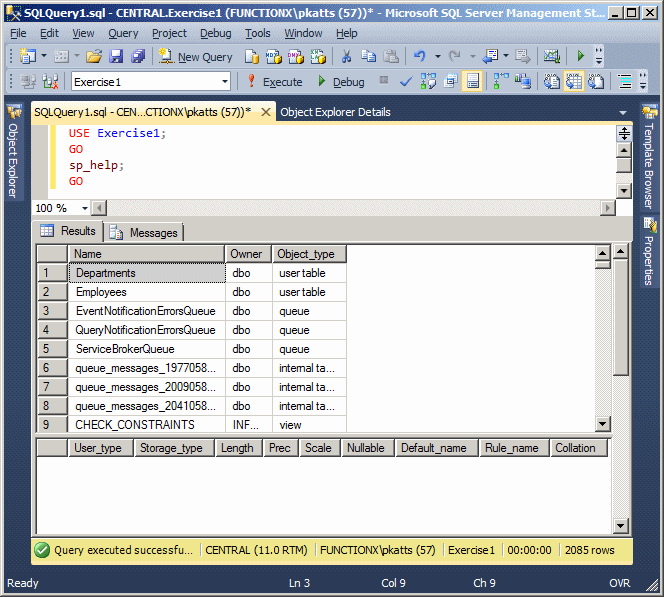The width and height of the screenshot is (664, 597).
Task: Parse the query with the blue checkmark
Action: (406, 81)
